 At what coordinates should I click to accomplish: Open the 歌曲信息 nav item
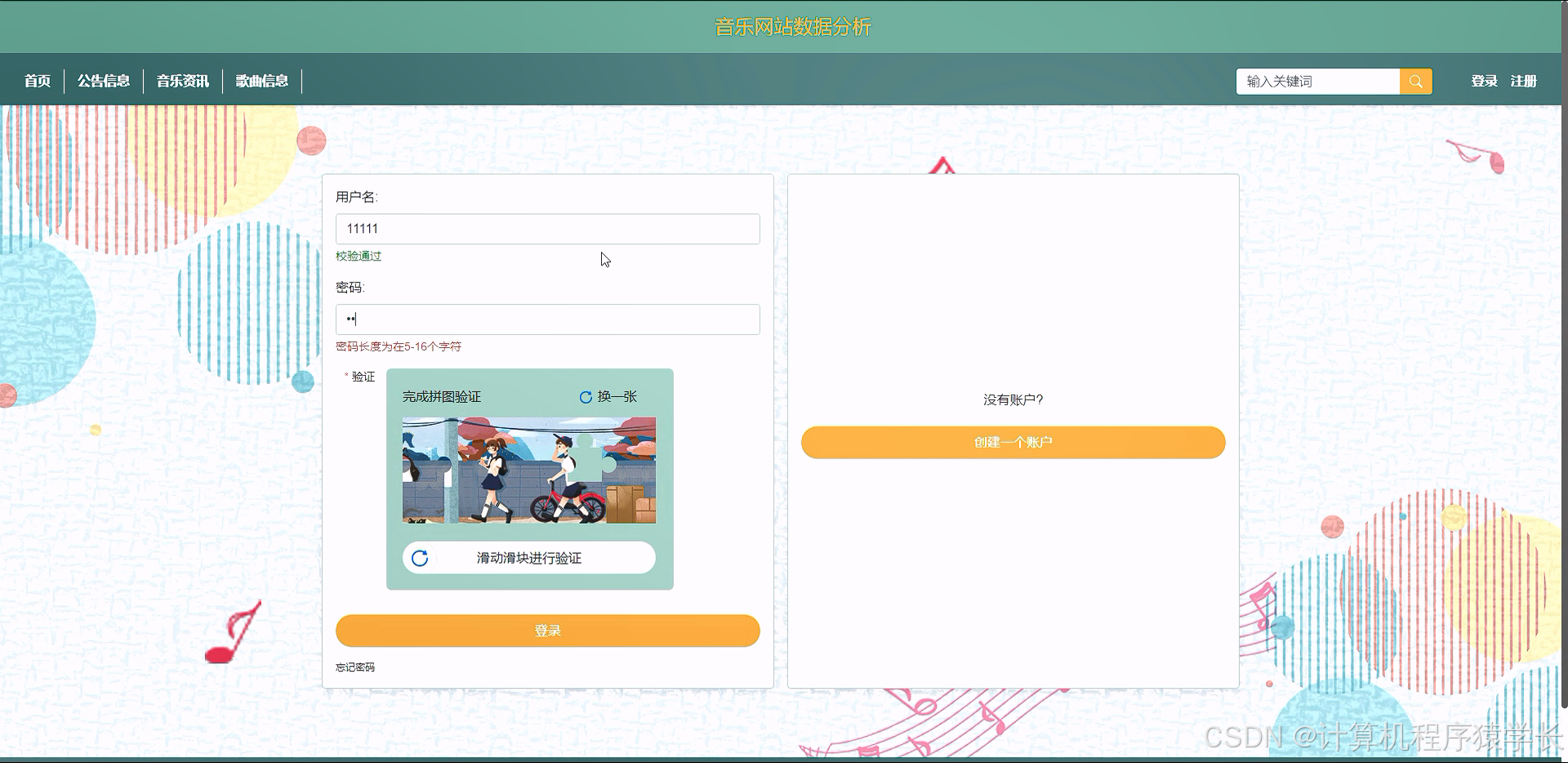tap(262, 81)
